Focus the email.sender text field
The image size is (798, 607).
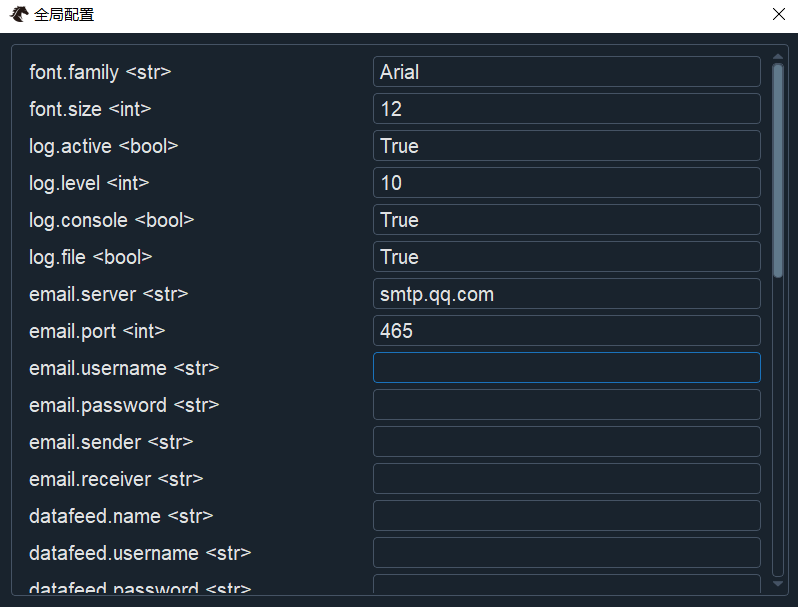(566, 442)
